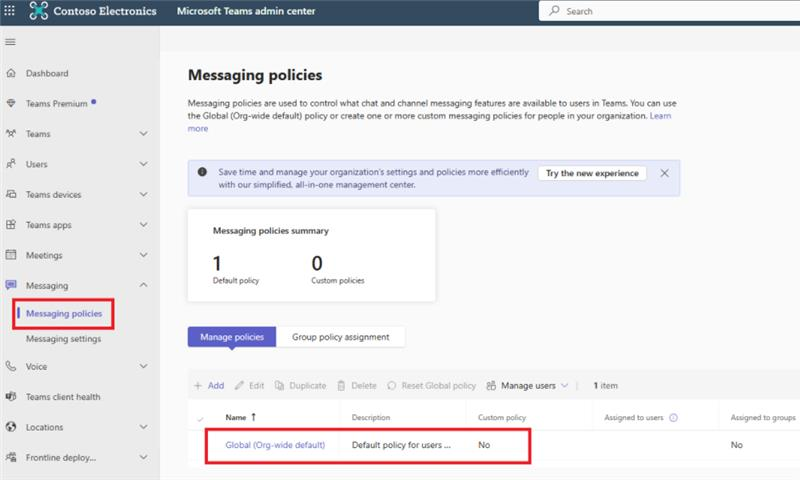Image resolution: width=800 pixels, height=480 pixels.
Task: Click the plus icon beside Add
Action: coord(198,386)
